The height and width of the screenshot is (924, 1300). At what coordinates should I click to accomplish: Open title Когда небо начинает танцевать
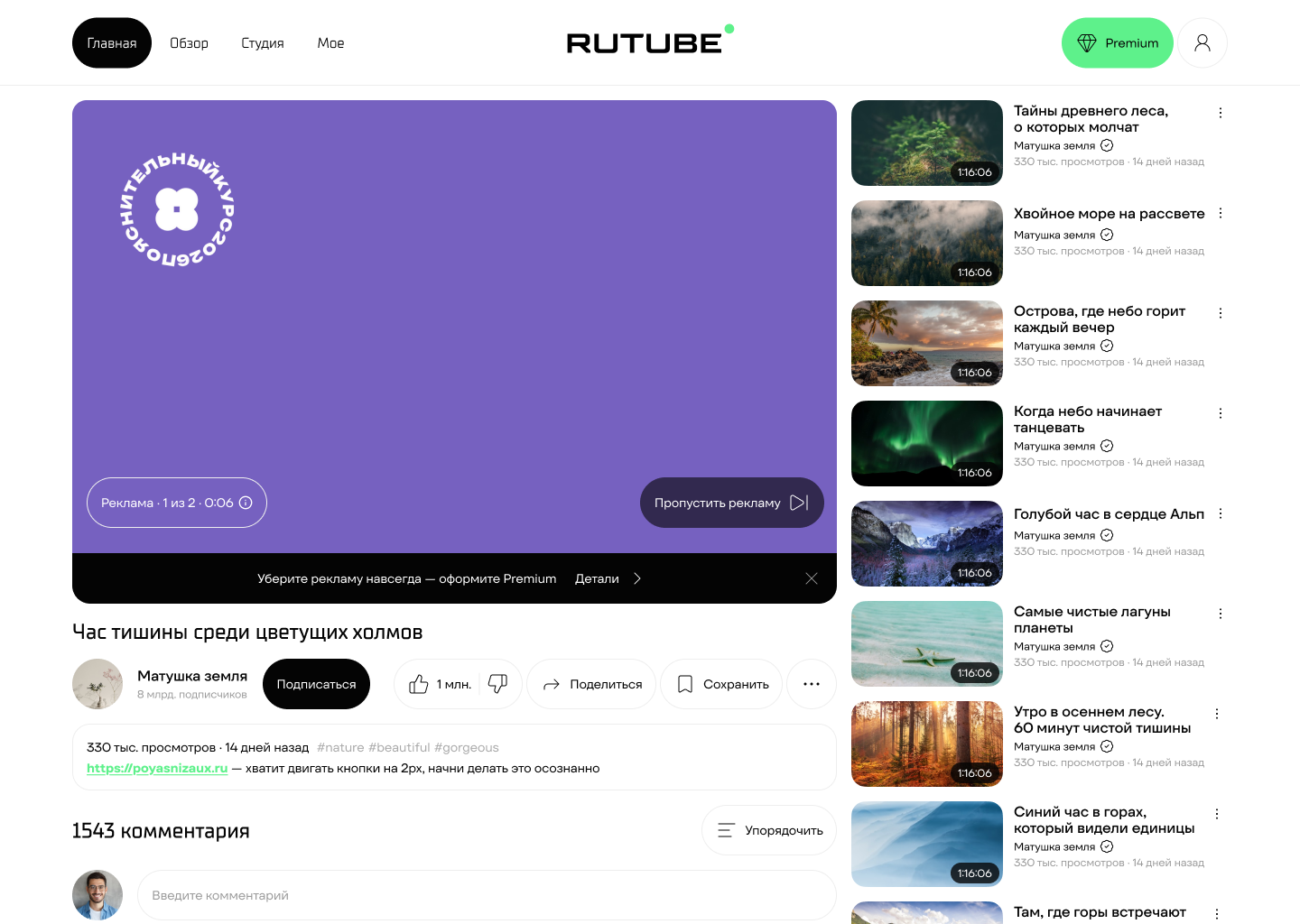click(x=1088, y=420)
